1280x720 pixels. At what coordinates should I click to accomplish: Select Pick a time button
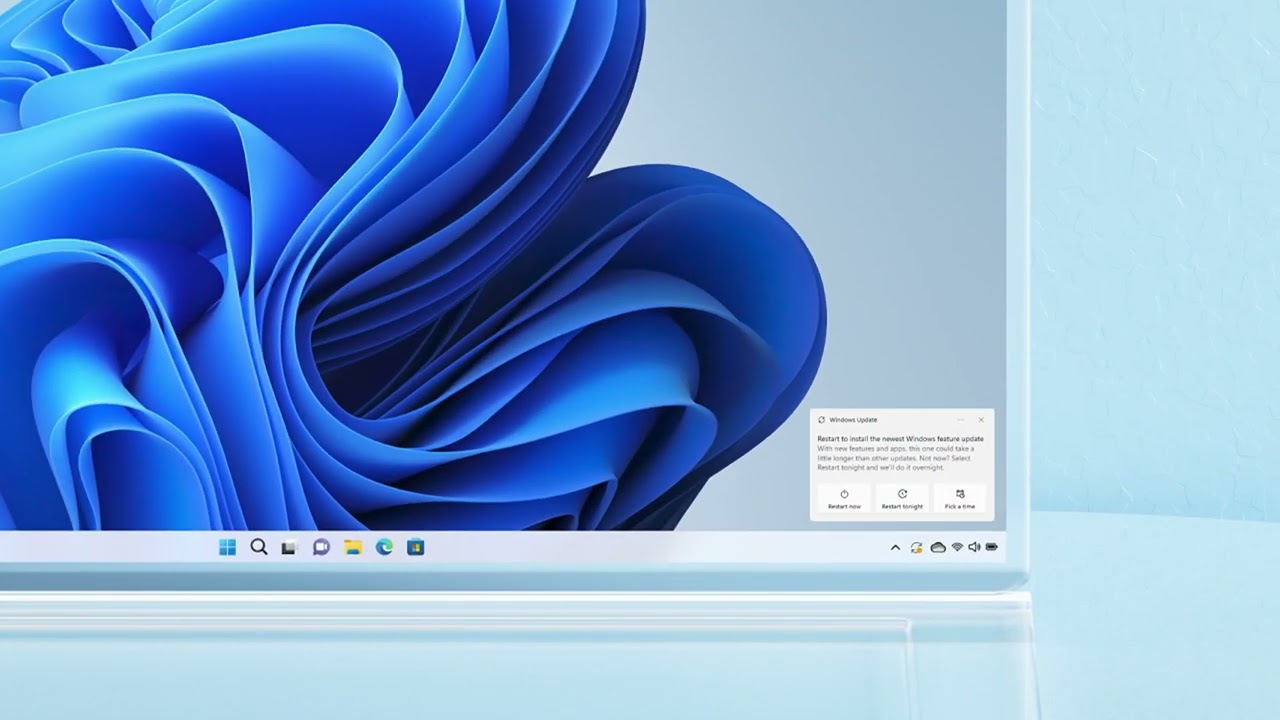(x=960, y=499)
